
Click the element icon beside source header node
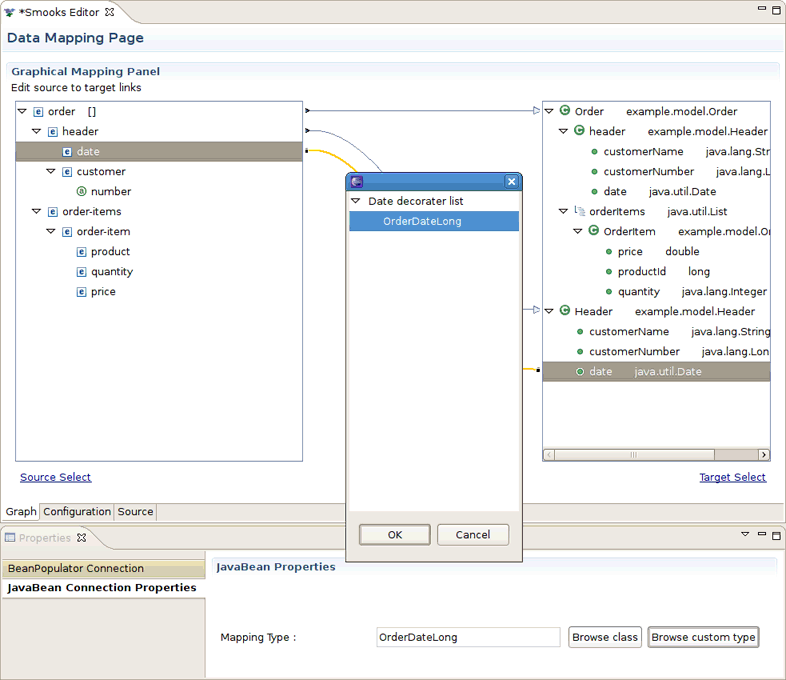(x=53, y=132)
